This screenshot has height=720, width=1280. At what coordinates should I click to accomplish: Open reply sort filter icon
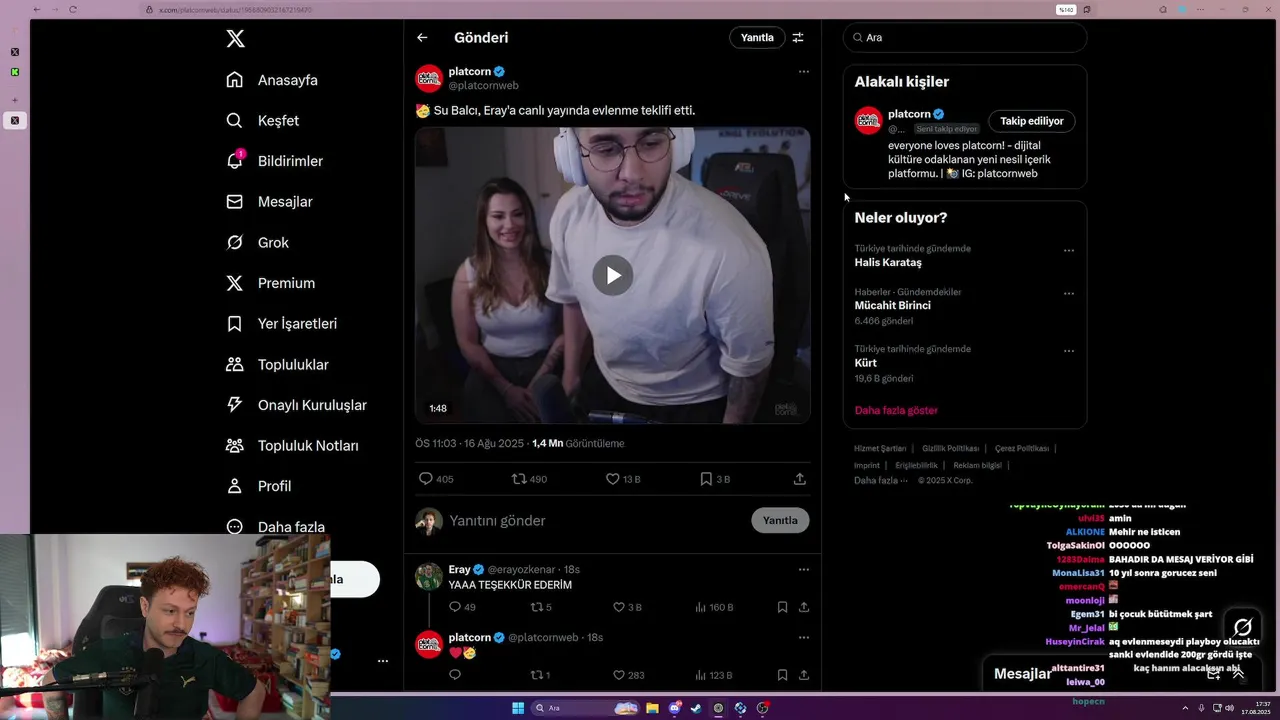[x=798, y=38]
